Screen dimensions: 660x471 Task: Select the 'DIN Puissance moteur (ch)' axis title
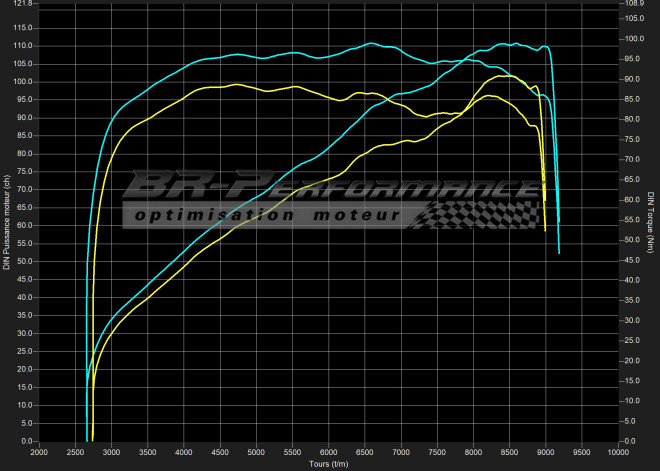click(x=7, y=222)
